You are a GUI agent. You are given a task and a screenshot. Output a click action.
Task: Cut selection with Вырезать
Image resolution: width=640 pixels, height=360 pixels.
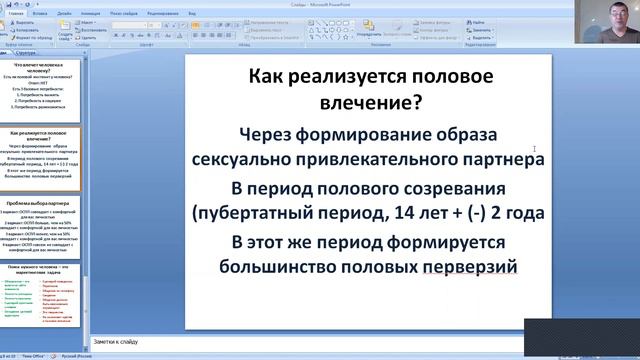click(22, 22)
